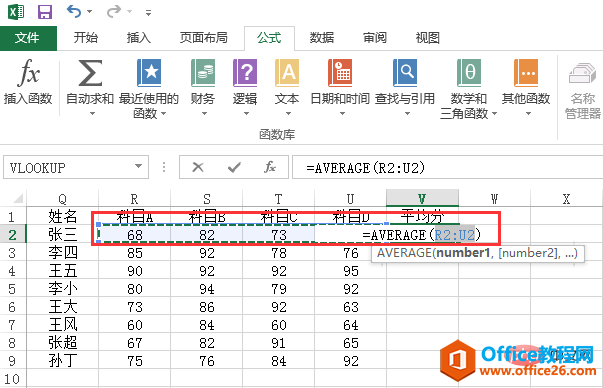Open the 文本 functions icon

click(287, 73)
